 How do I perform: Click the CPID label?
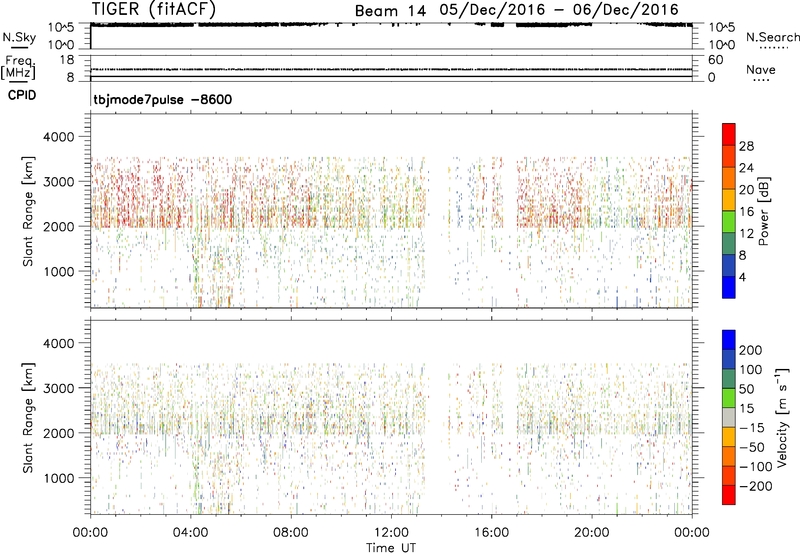(22, 95)
